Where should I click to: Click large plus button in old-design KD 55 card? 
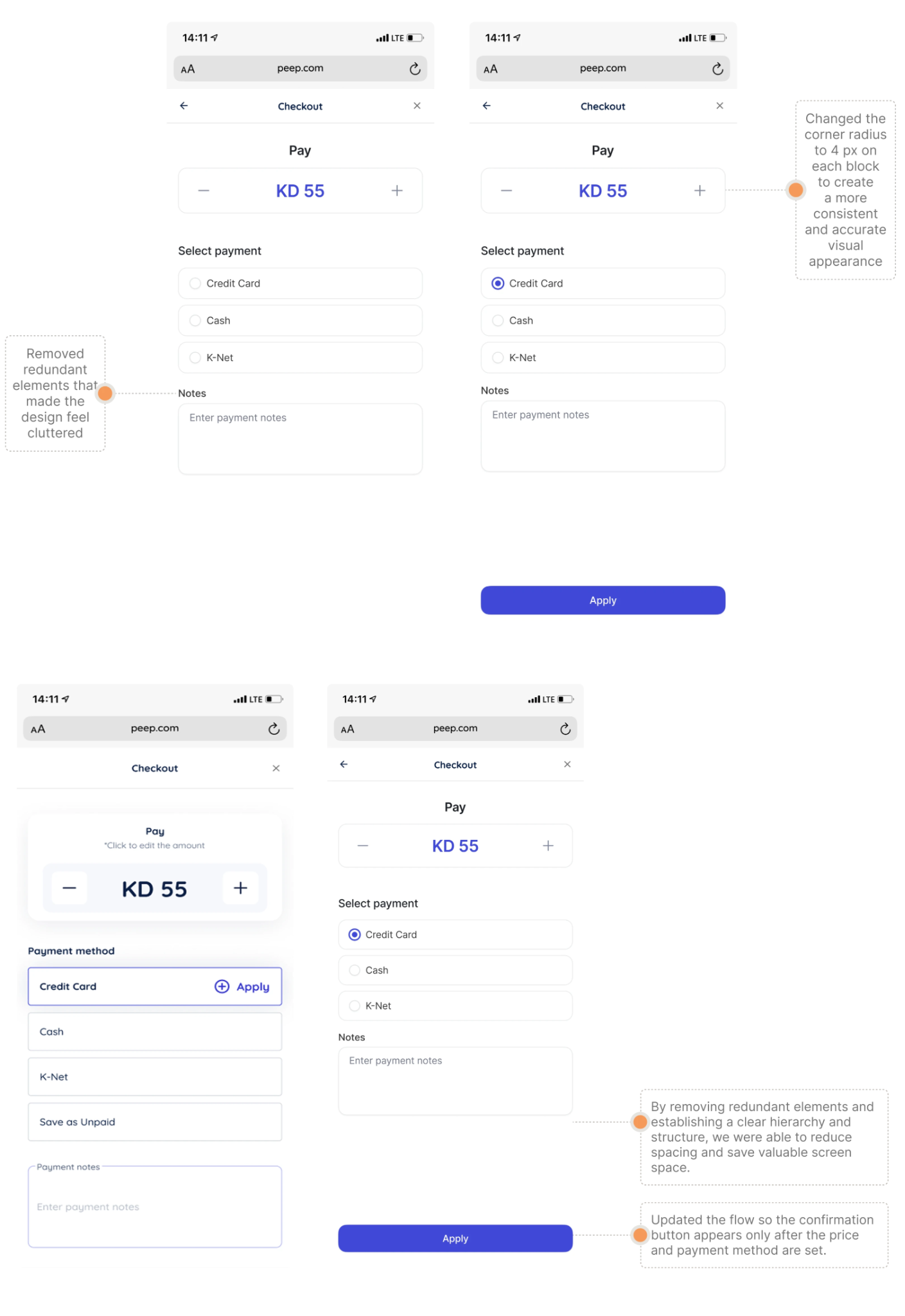[240, 888]
